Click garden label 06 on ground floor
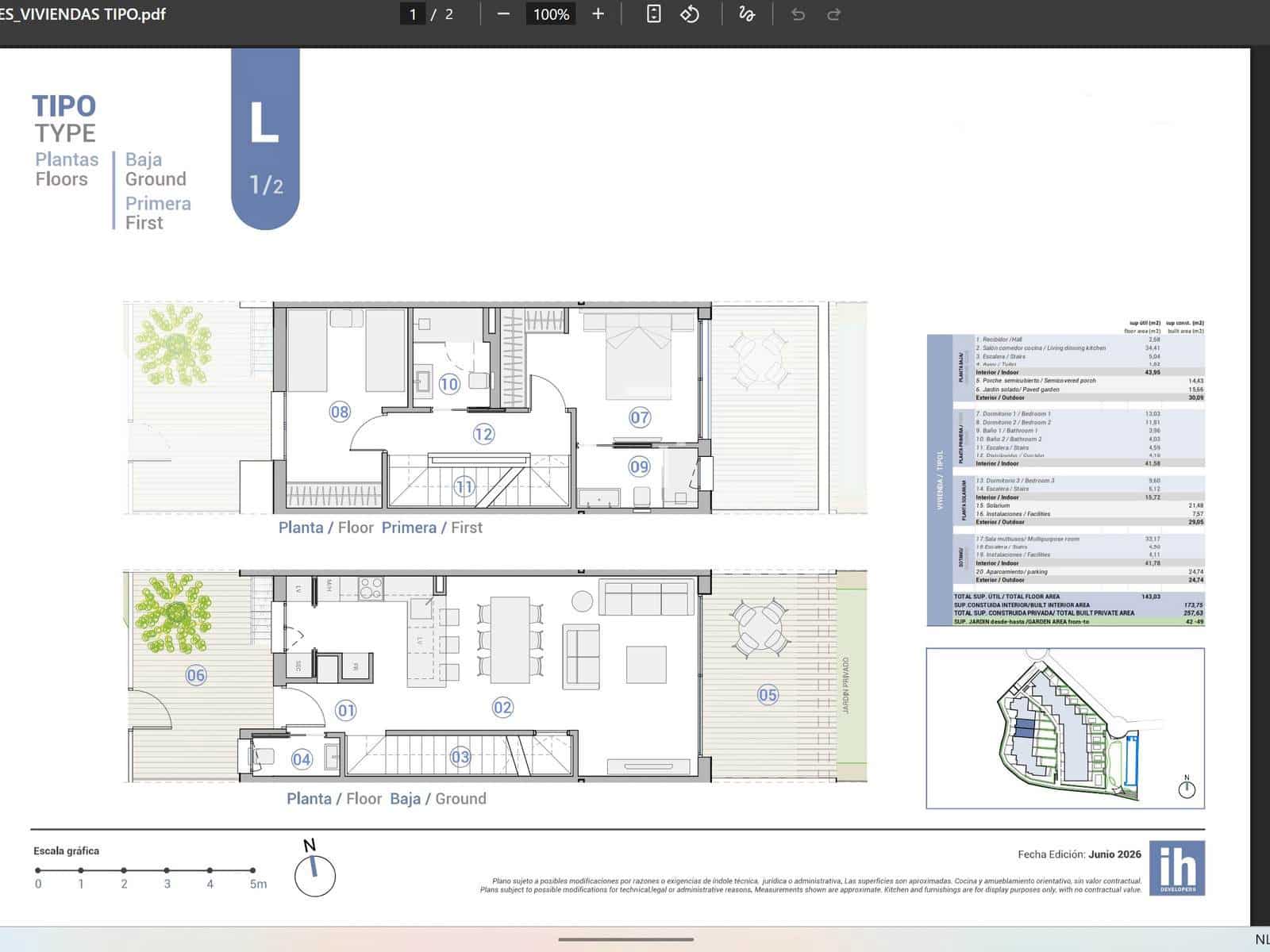 pos(196,676)
